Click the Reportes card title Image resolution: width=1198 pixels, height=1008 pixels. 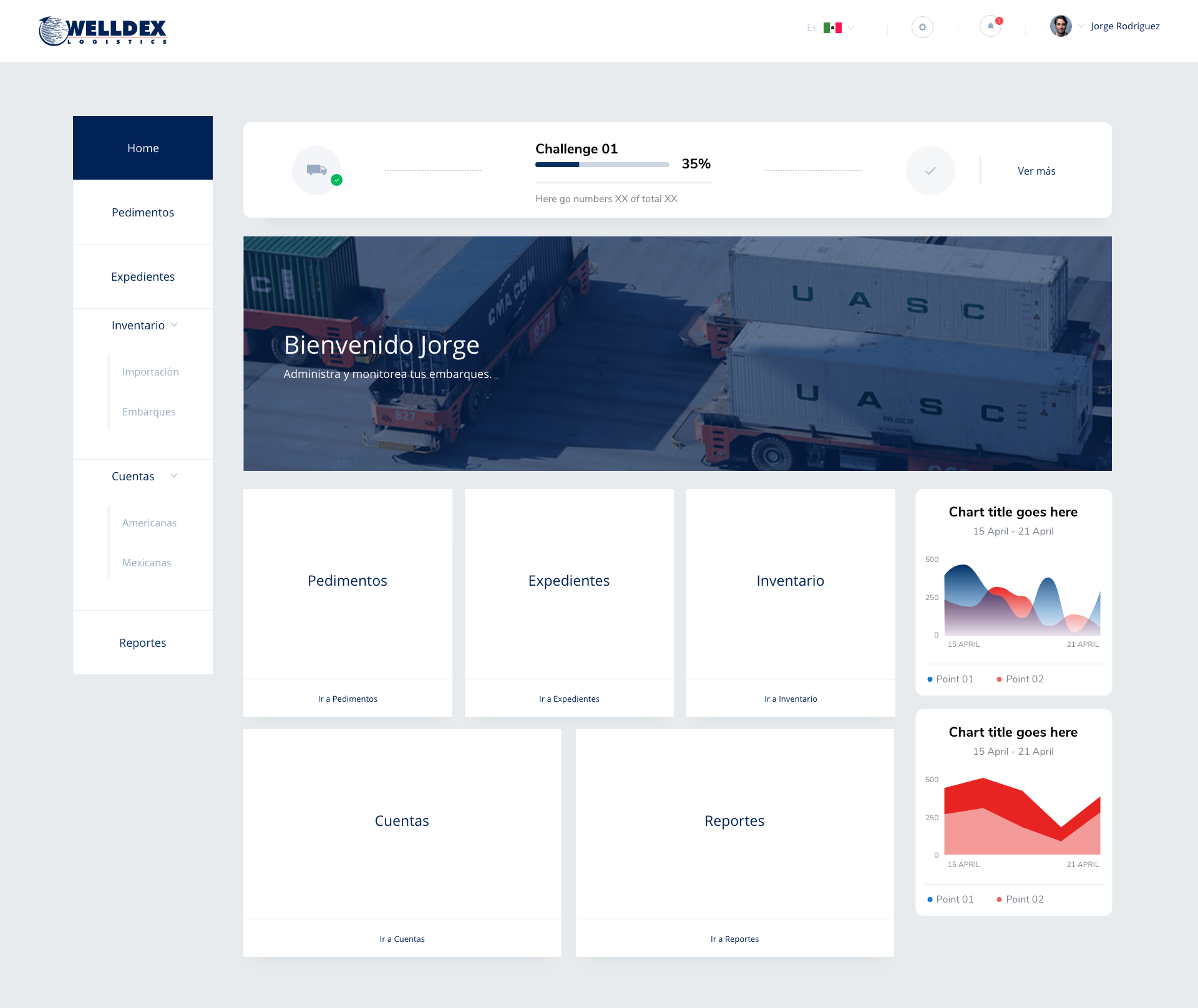pyautogui.click(x=734, y=821)
